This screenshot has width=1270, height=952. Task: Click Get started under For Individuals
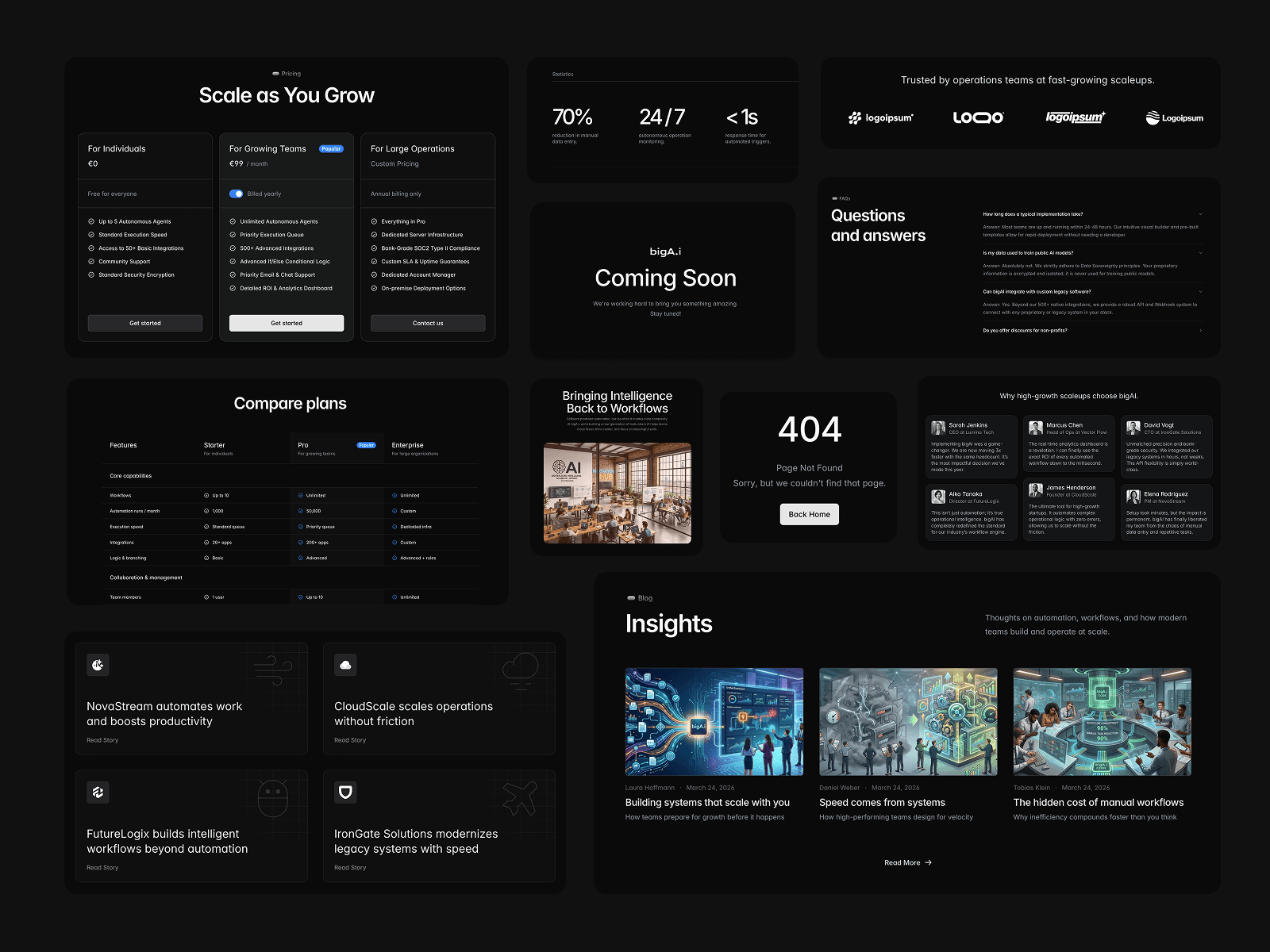(x=145, y=323)
